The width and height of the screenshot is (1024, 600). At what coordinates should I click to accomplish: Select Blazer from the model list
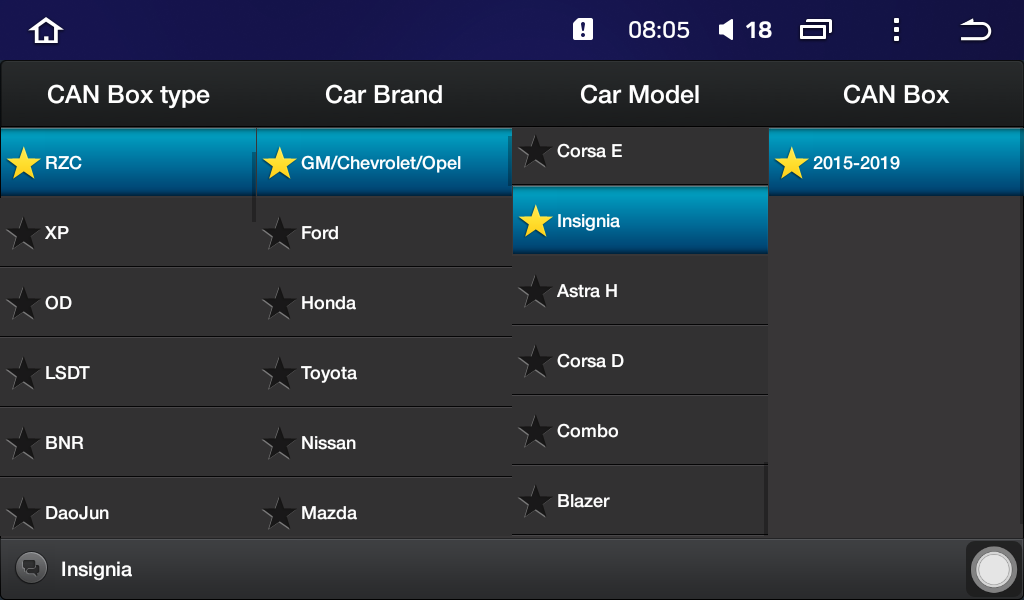click(583, 501)
